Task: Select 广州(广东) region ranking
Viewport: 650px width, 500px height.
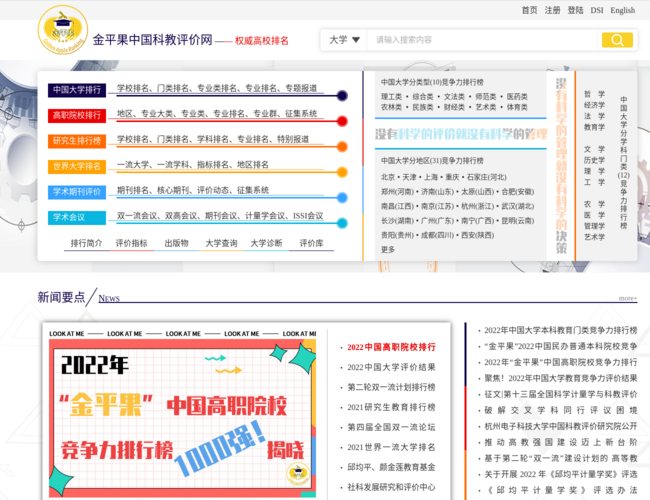Action: pyautogui.click(x=437, y=221)
